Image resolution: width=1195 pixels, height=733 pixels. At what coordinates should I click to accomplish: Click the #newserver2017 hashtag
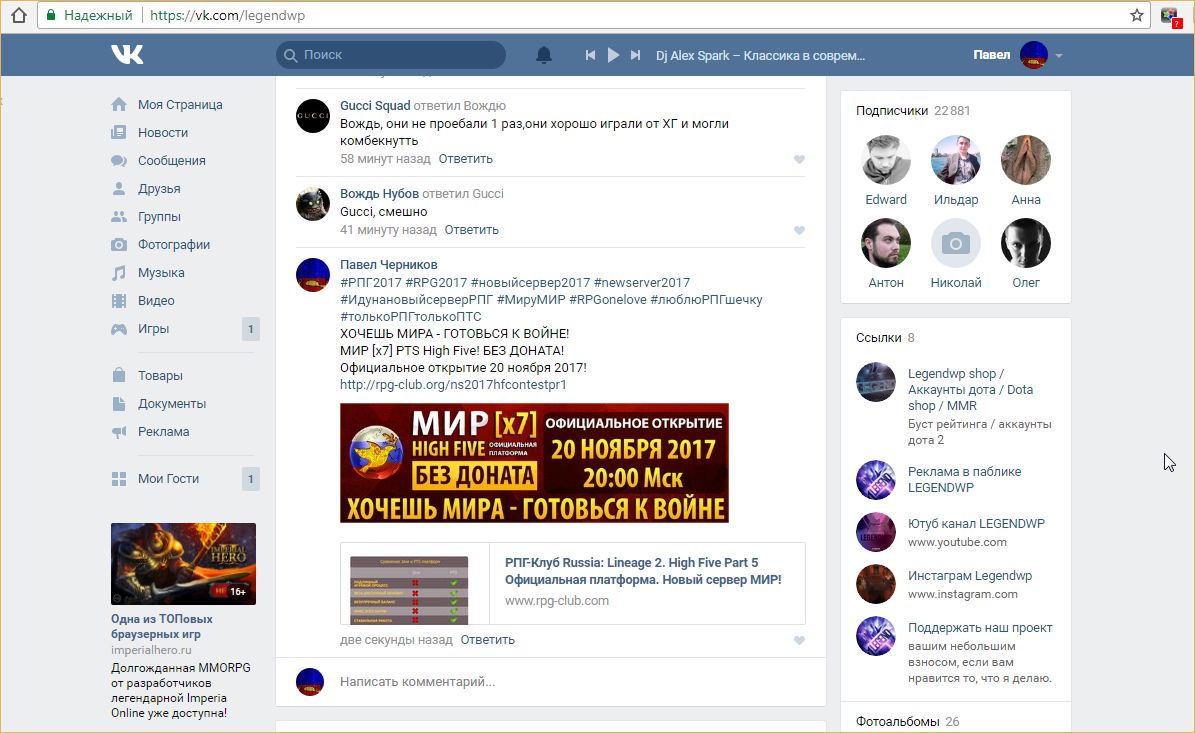[x=642, y=282]
